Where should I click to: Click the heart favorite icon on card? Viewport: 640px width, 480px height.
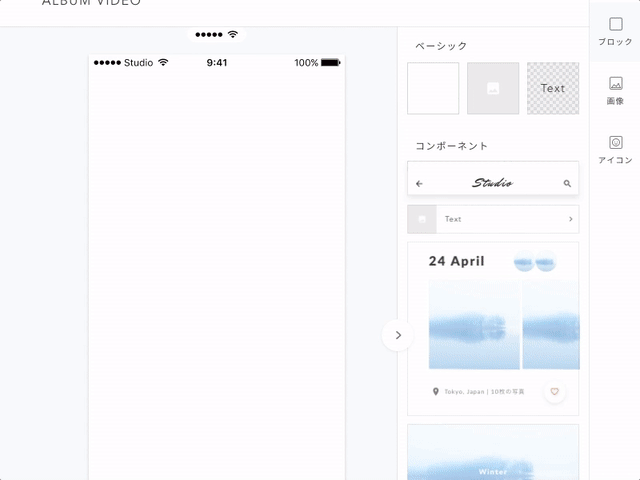(555, 392)
